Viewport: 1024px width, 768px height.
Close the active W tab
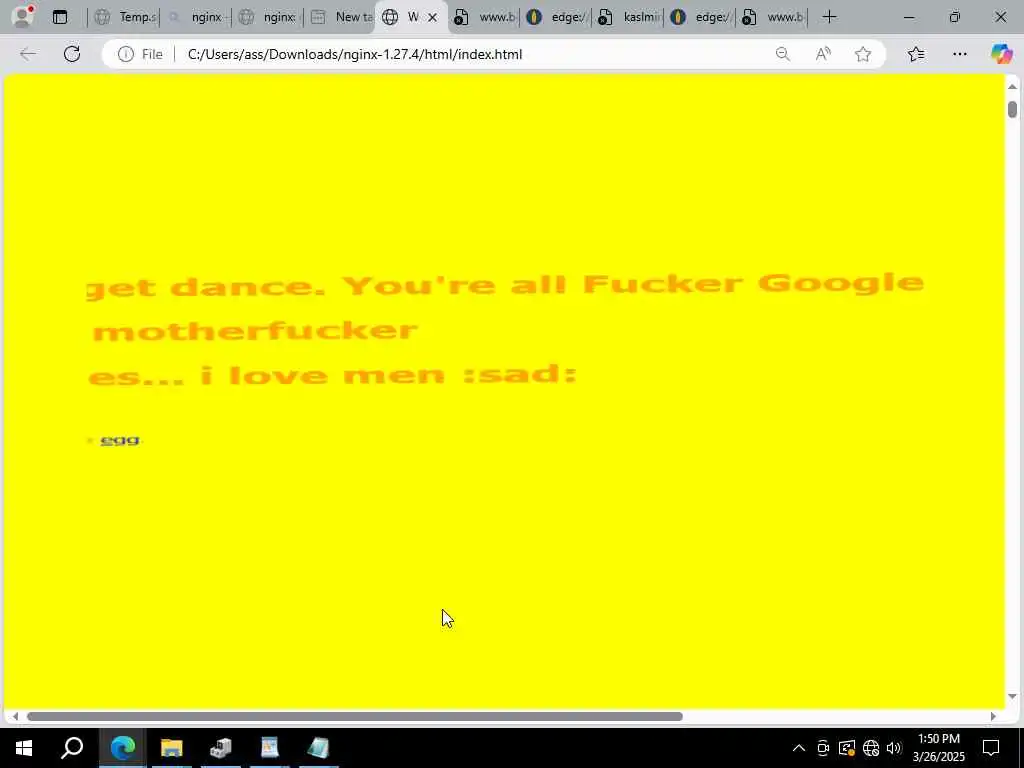(432, 18)
